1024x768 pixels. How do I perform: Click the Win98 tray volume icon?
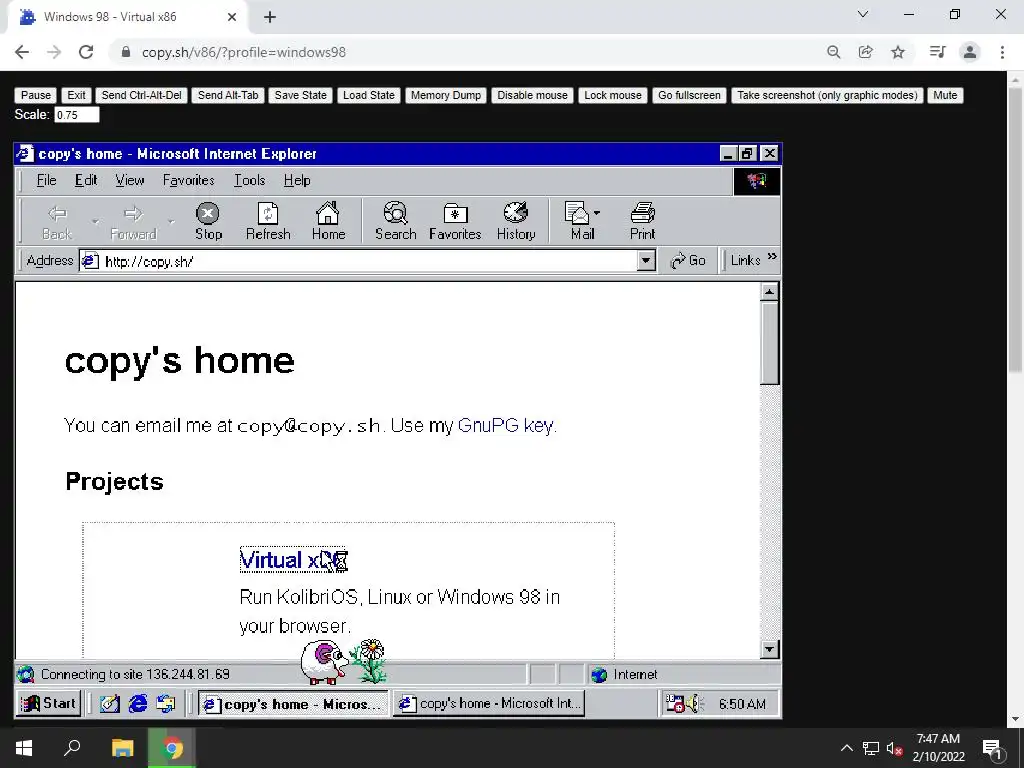point(693,703)
